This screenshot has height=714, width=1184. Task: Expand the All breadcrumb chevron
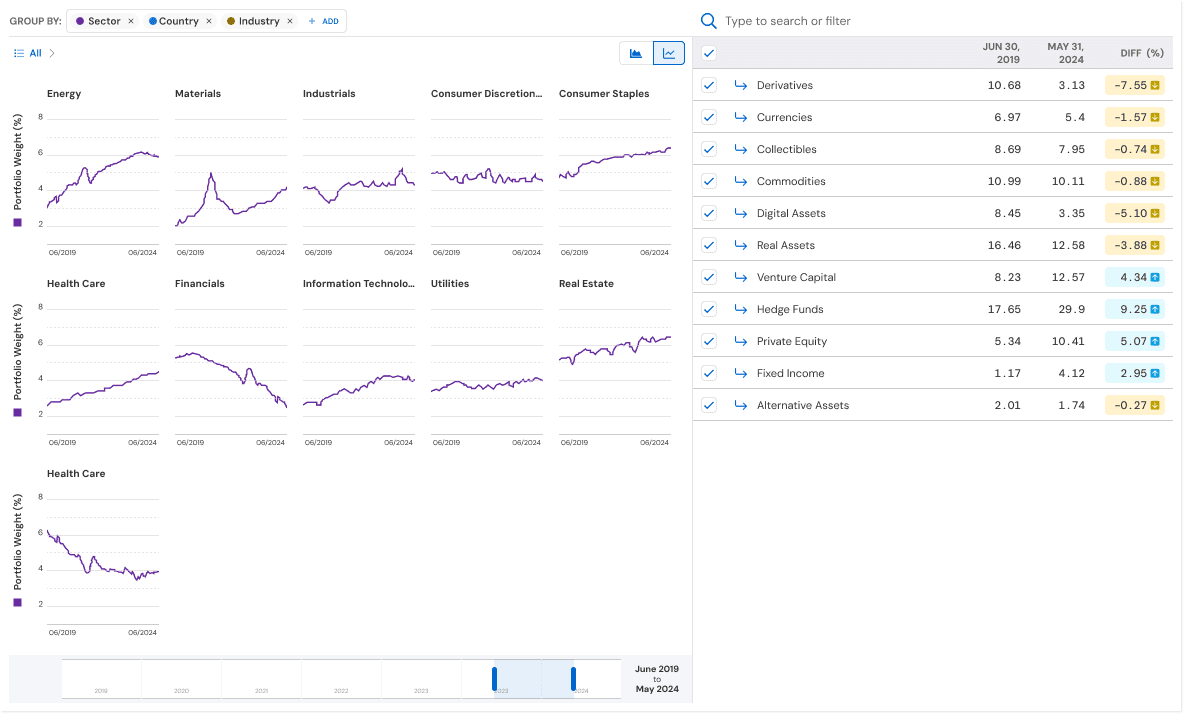(52, 53)
